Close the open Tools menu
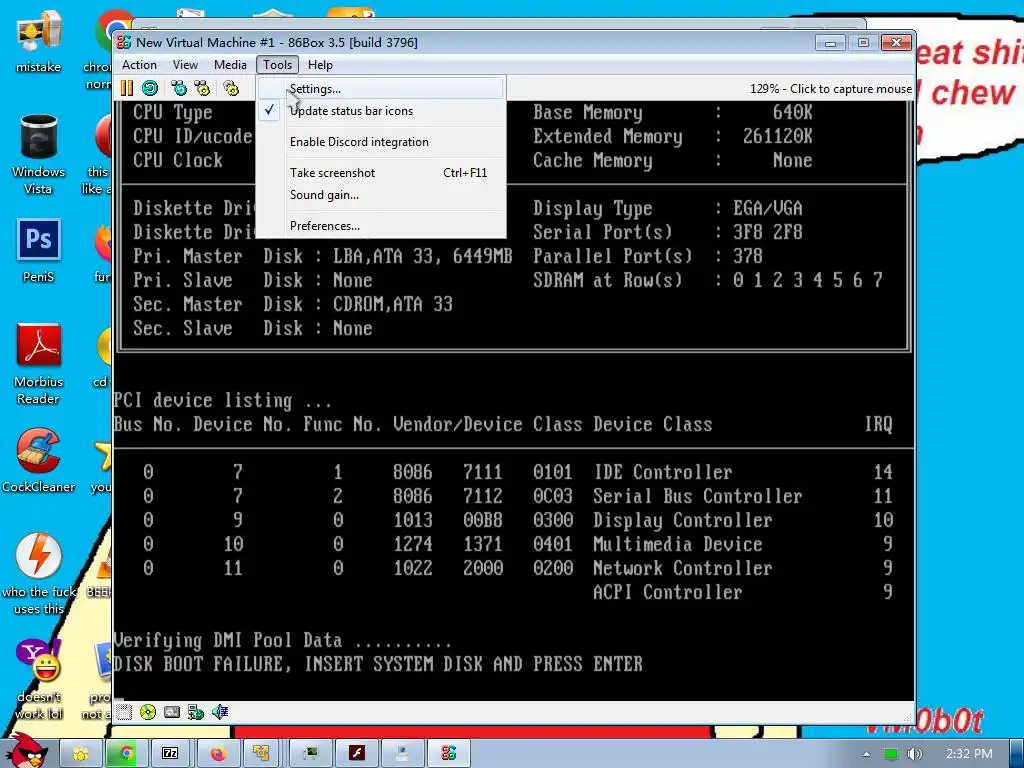1024x768 pixels. (x=278, y=65)
